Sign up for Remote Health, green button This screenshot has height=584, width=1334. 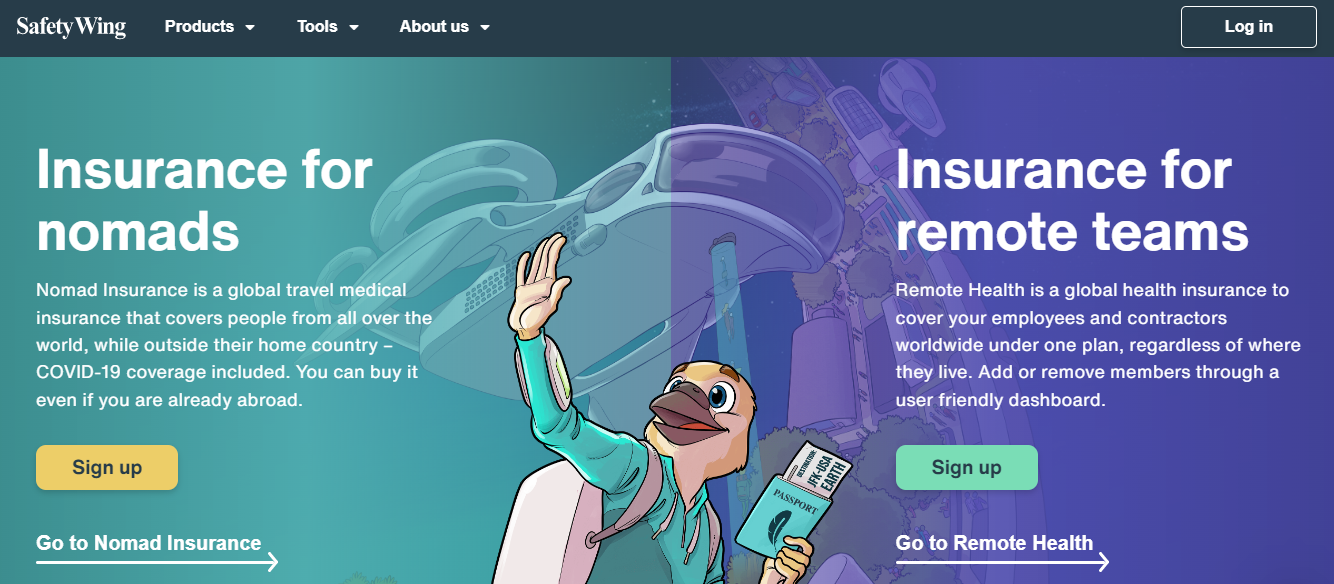click(x=966, y=467)
